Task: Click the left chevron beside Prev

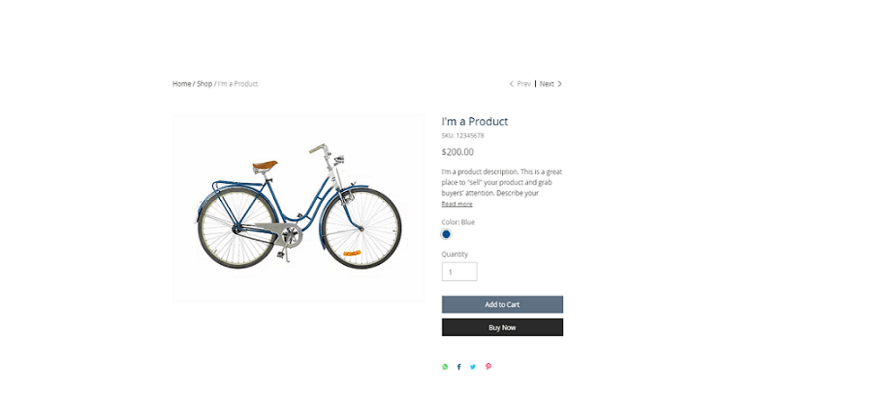Action: click(x=511, y=84)
